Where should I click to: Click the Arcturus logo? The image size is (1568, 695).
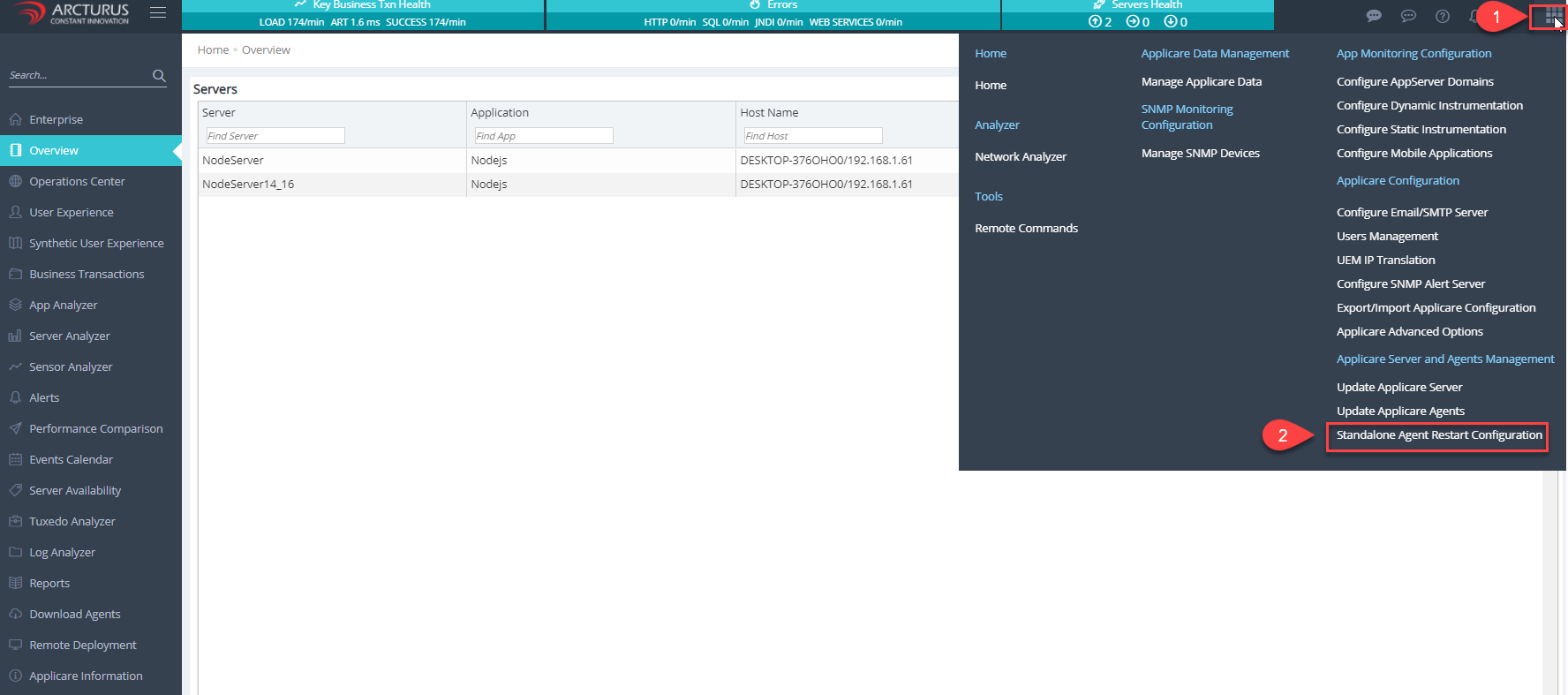pyautogui.click(x=72, y=13)
